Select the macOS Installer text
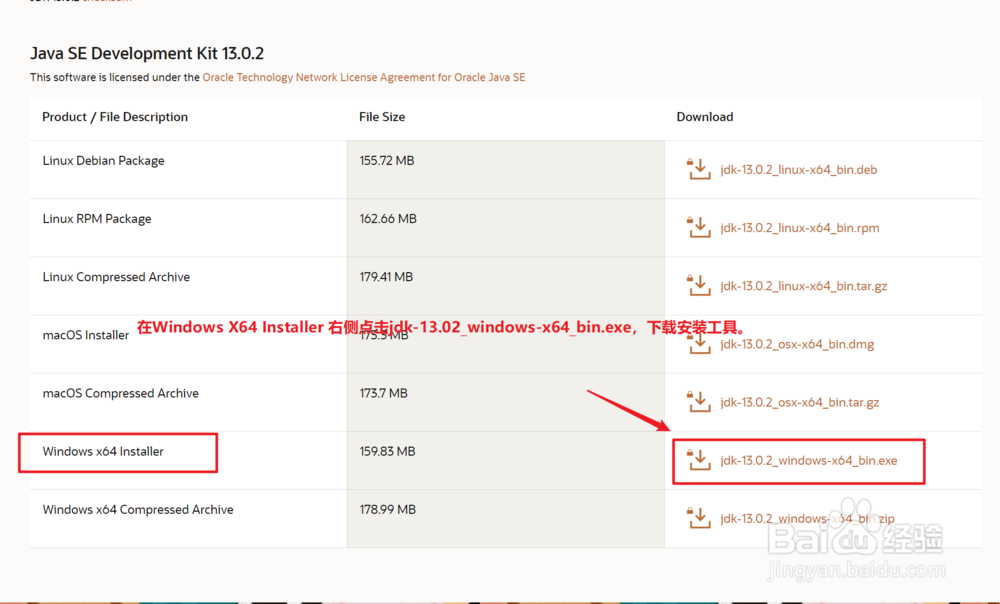The width and height of the screenshot is (1000, 604). (85, 335)
